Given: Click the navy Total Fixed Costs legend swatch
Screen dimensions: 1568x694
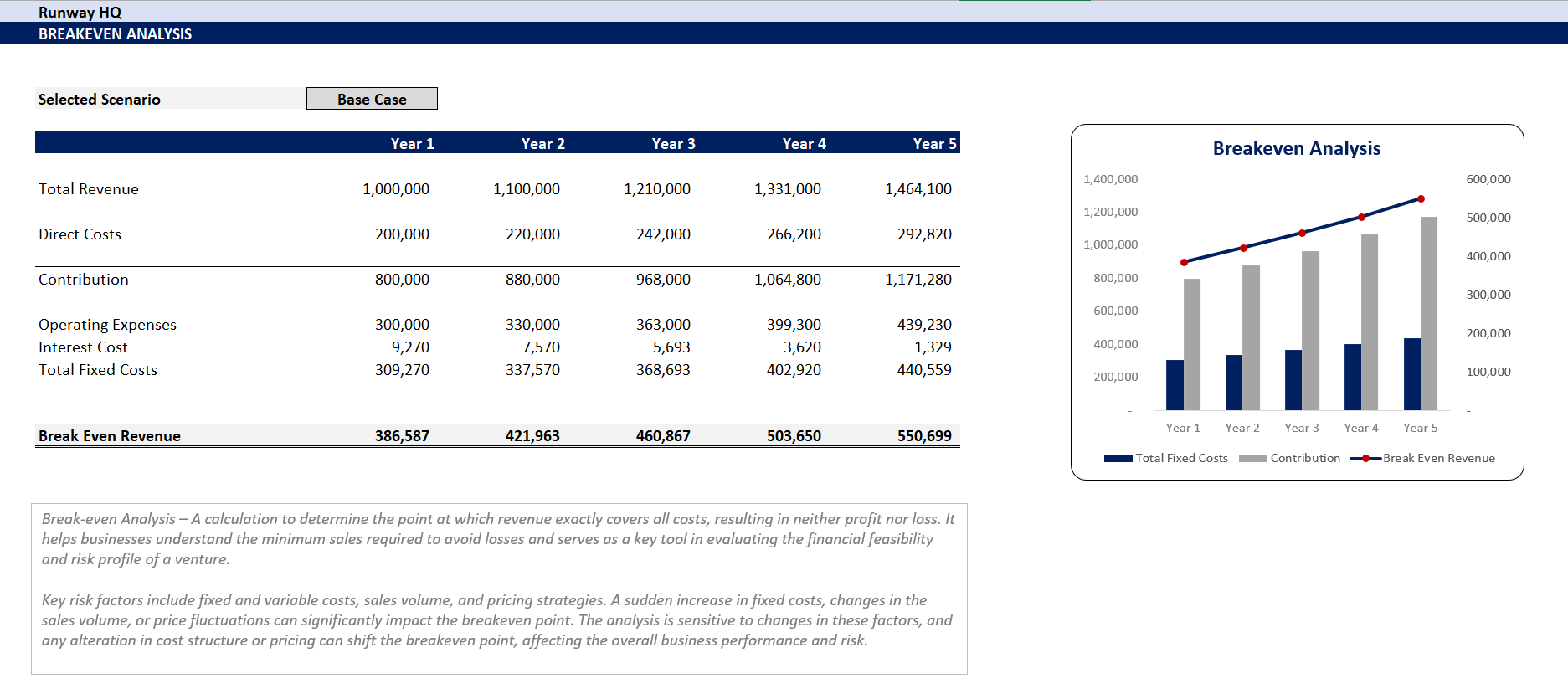Looking at the screenshot, I should pos(1118,459).
